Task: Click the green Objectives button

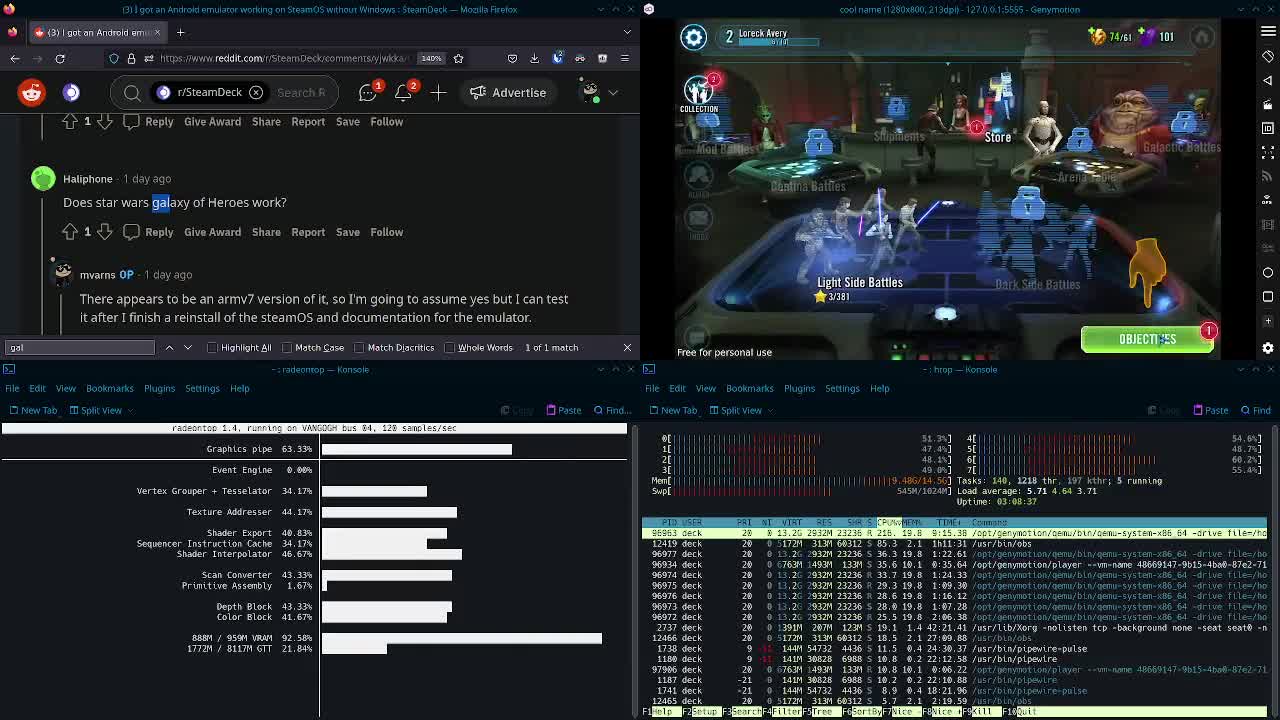Action: tap(1147, 339)
